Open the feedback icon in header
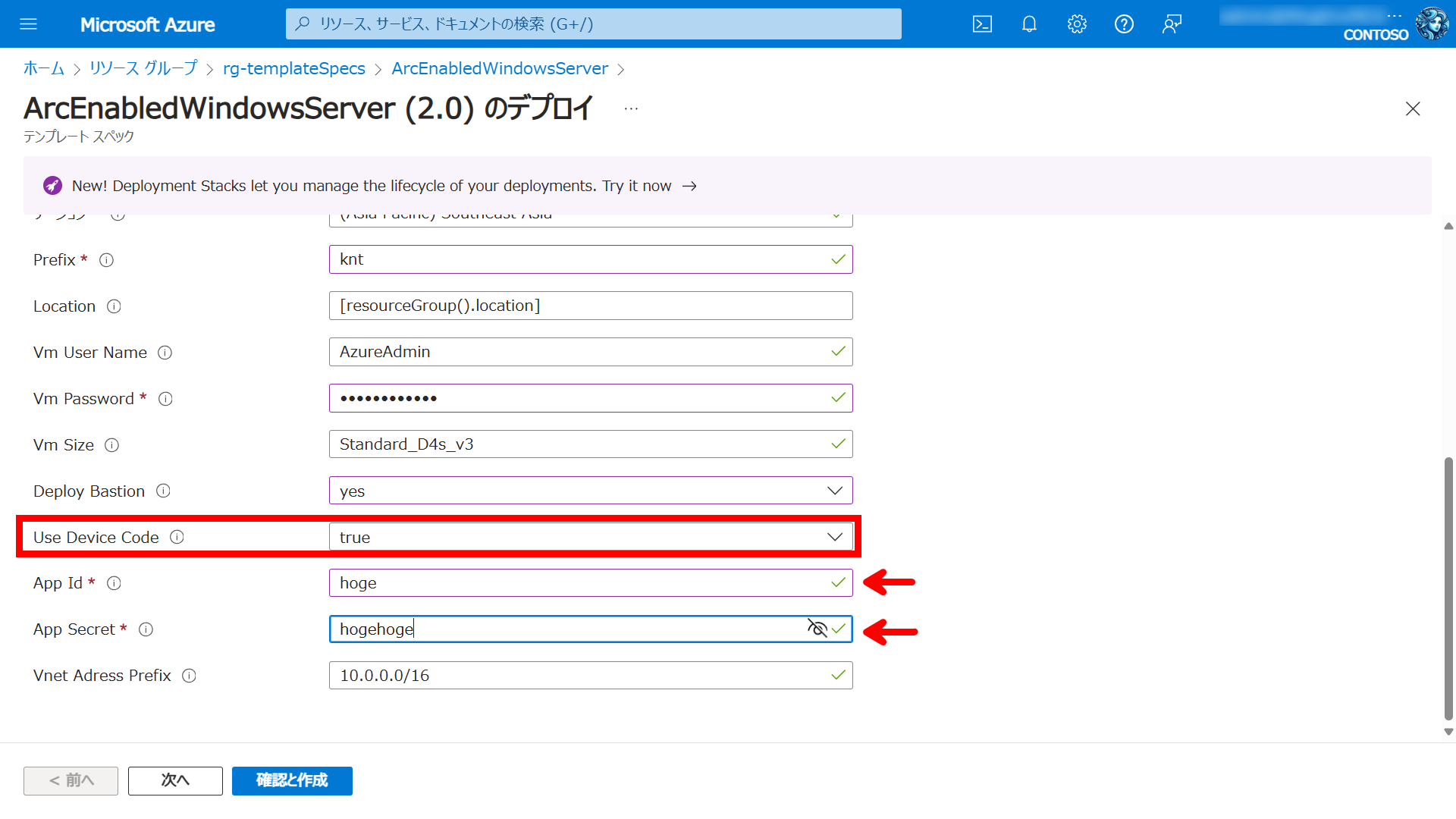The width and height of the screenshot is (1456, 819). 1172,24
